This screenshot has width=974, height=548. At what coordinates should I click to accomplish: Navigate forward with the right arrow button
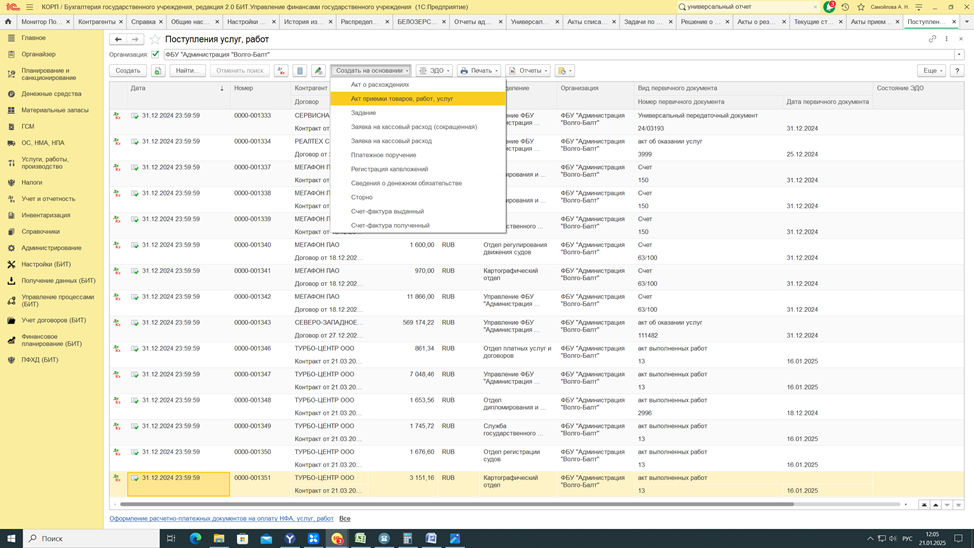pyautogui.click(x=135, y=39)
